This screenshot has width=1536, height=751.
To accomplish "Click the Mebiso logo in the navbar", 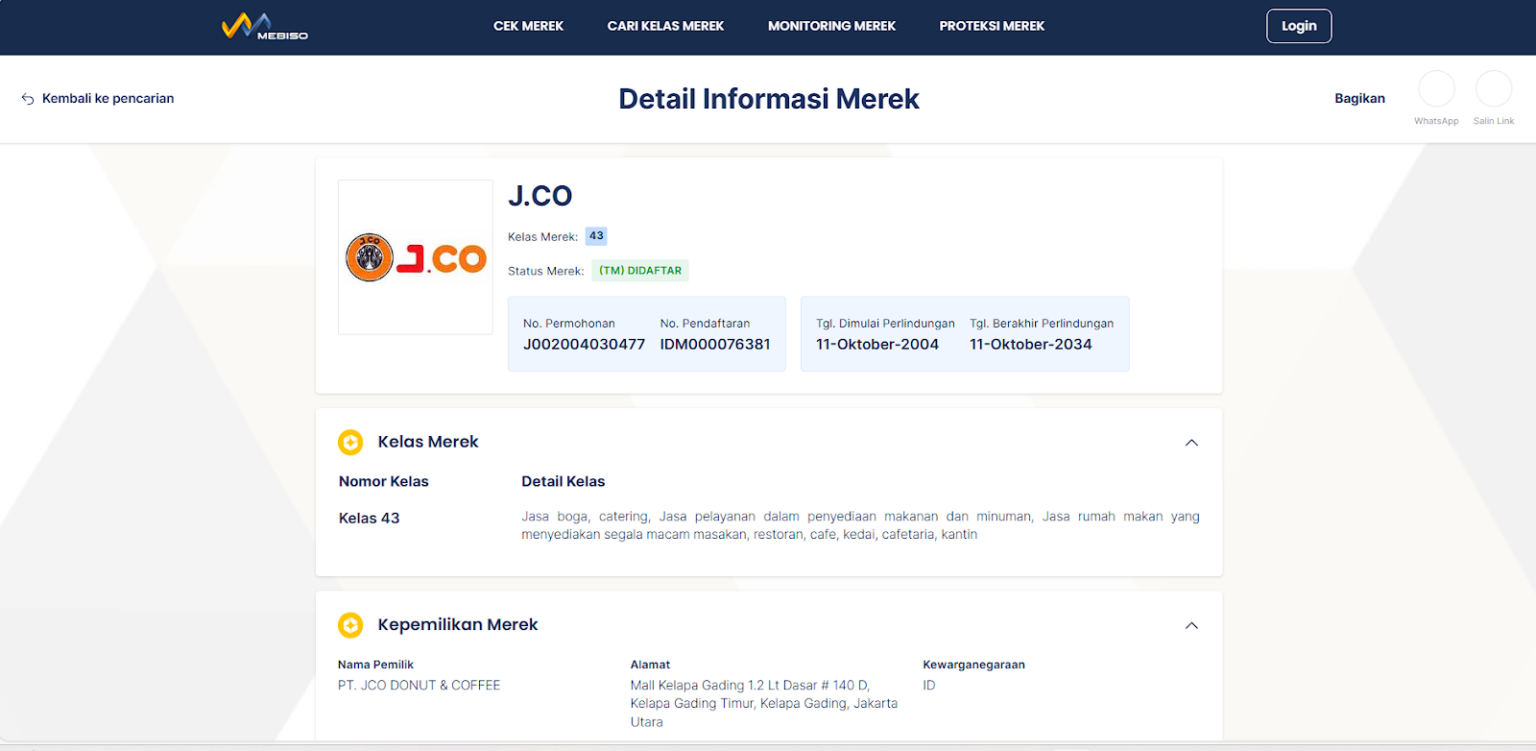I will [x=264, y=26].
